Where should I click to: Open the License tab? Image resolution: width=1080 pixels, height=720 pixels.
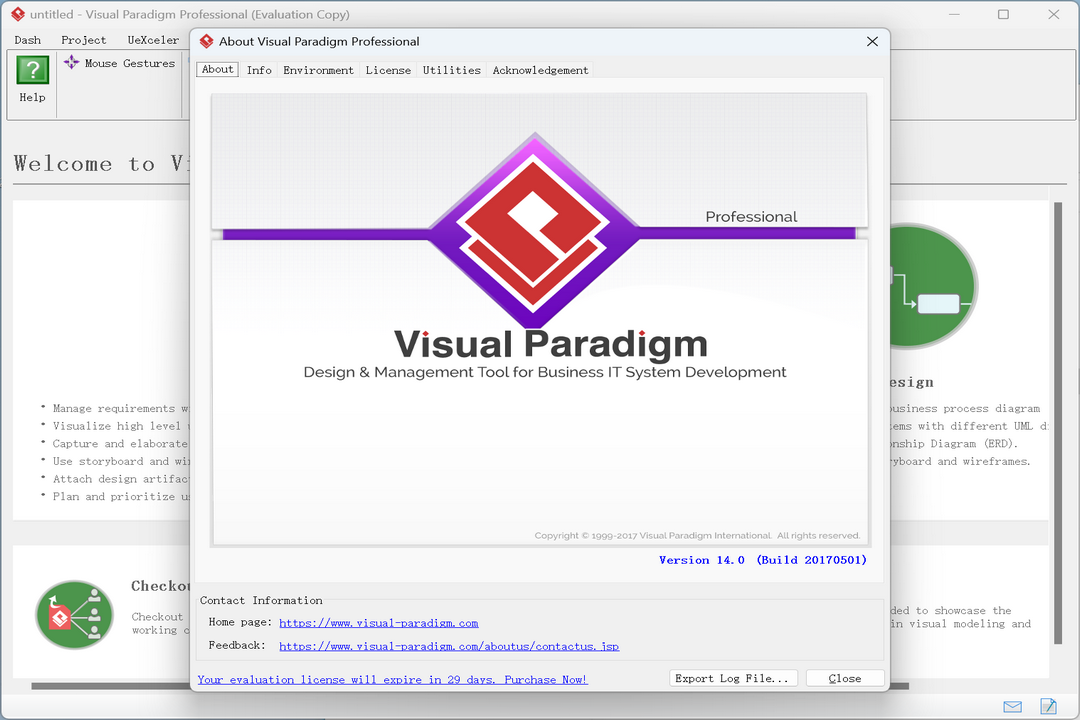tap(388, 70)
